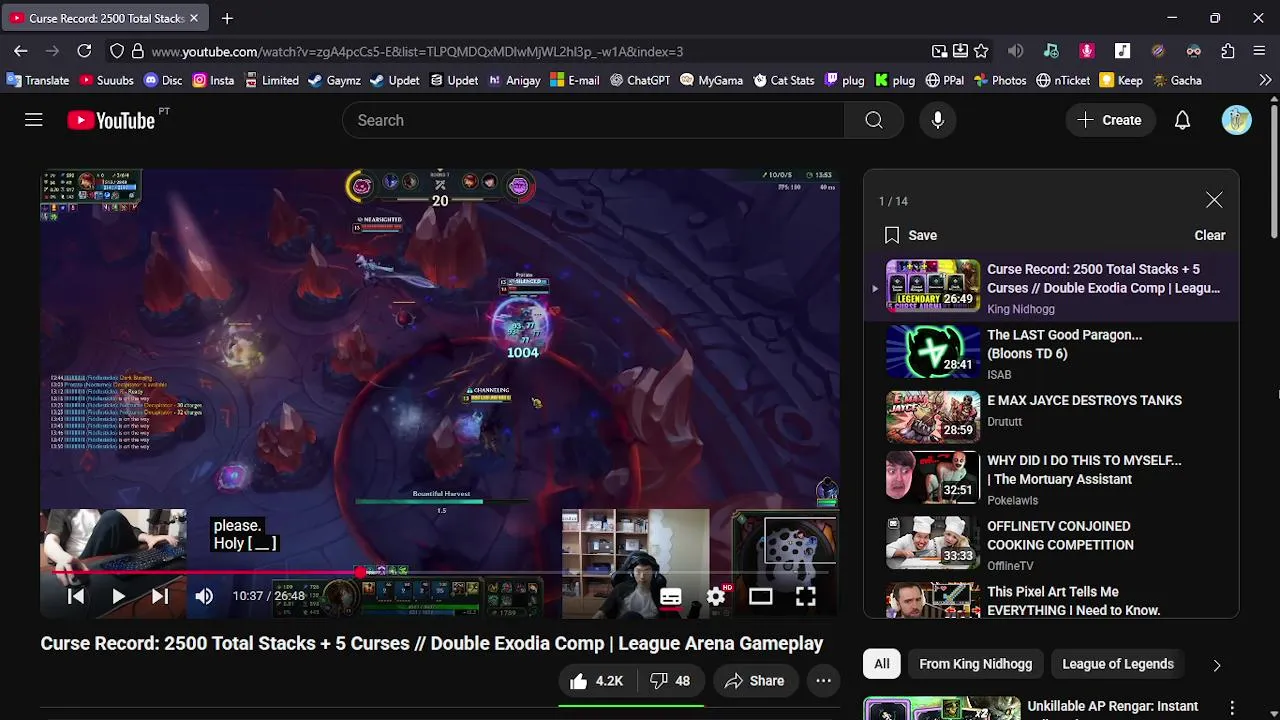Dislike the video with thumbs down

670,681
